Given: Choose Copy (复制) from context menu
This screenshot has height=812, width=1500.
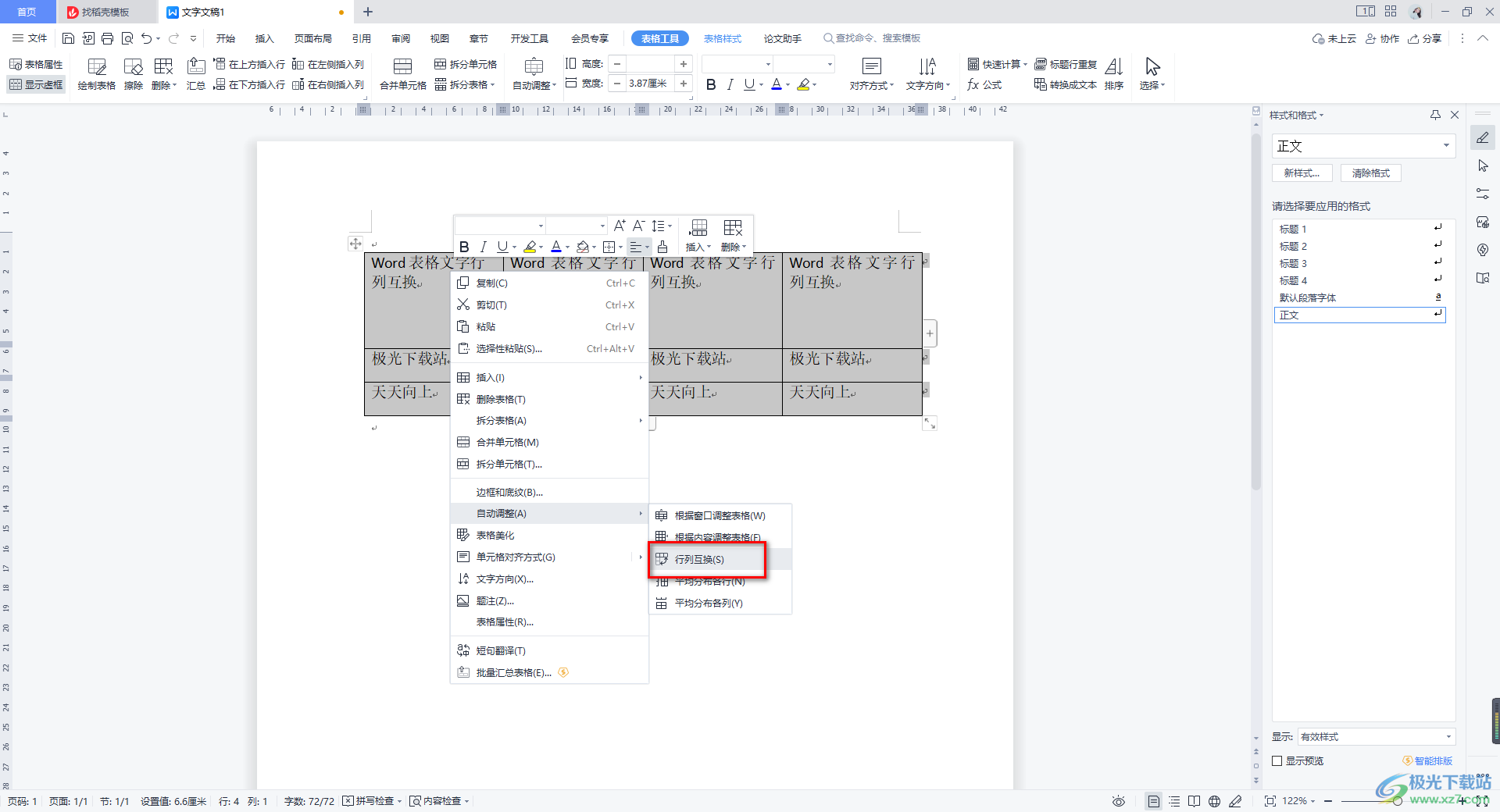Looking at the screenshot, I should tap(550, 283).
